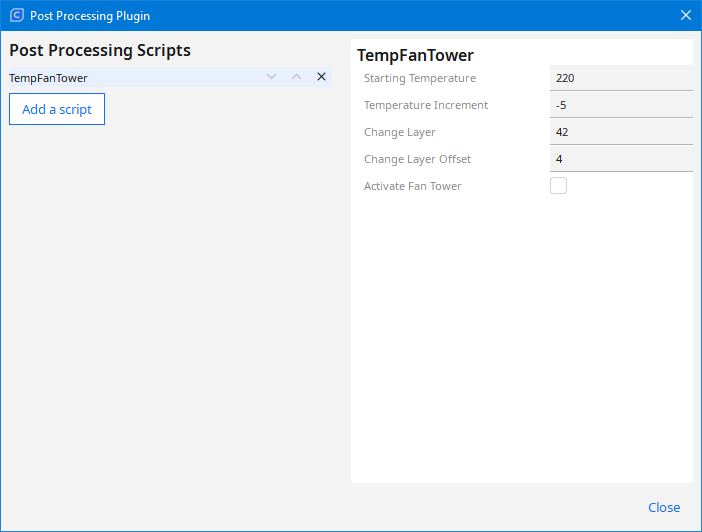Select the Change Layer Offset input field
The height and width of the screenshot is (532, 702).
click(620, 159)
